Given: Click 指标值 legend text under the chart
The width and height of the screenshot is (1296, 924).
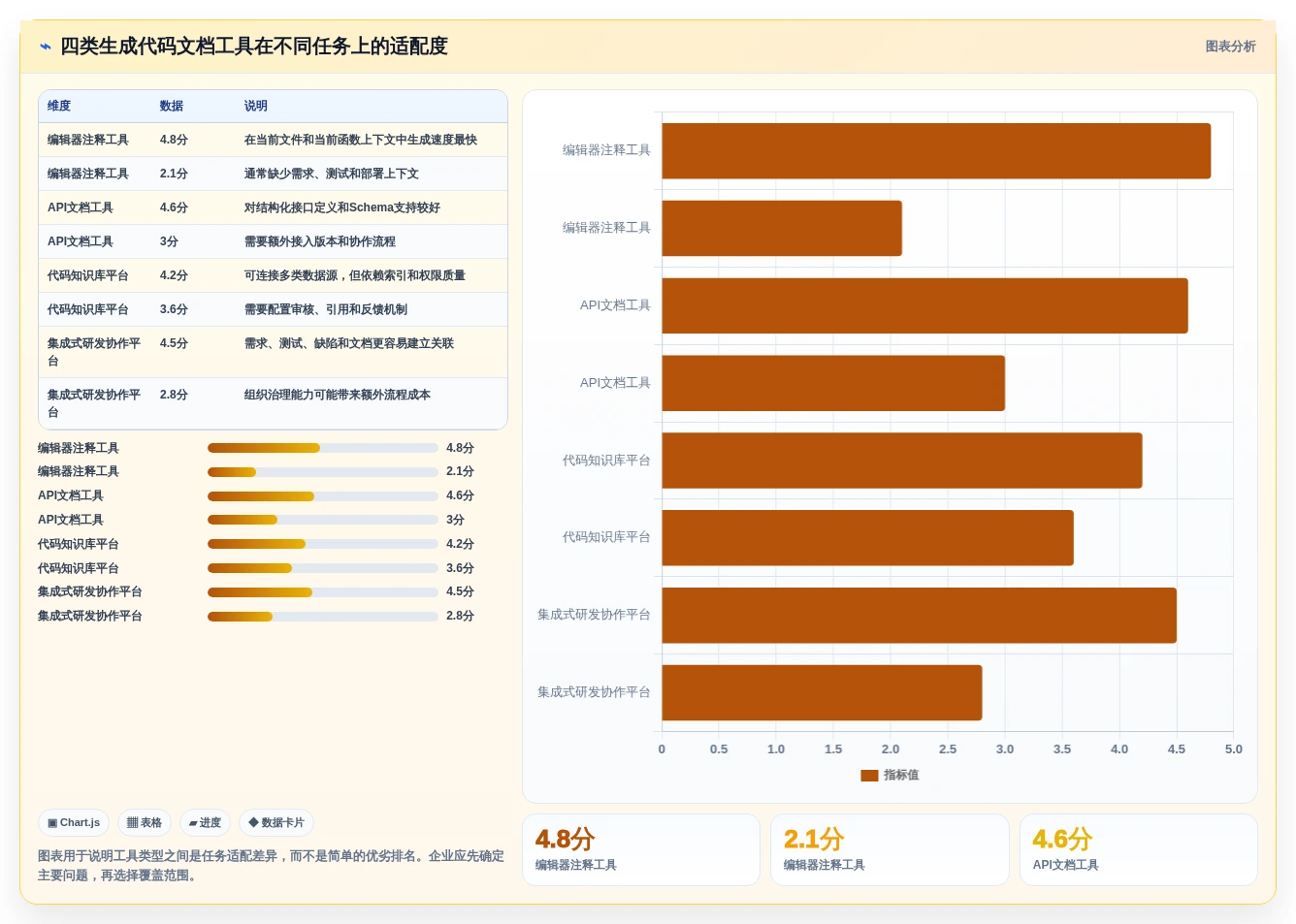Looking at the screenshot, I should [901, 776].
